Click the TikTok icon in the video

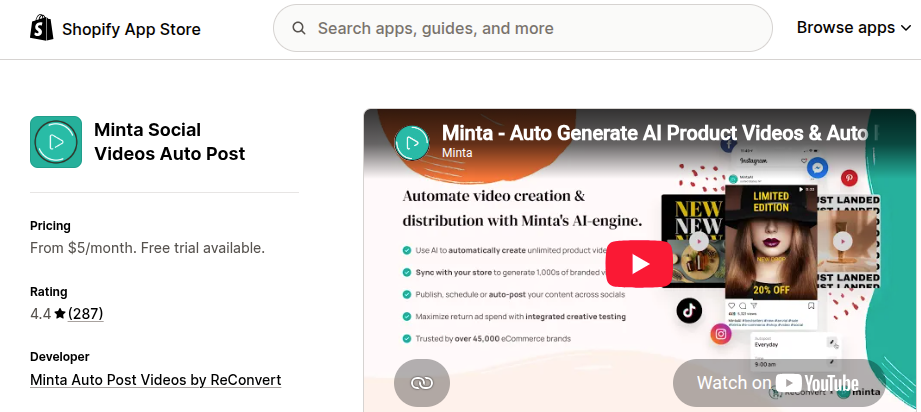[689, 309]
